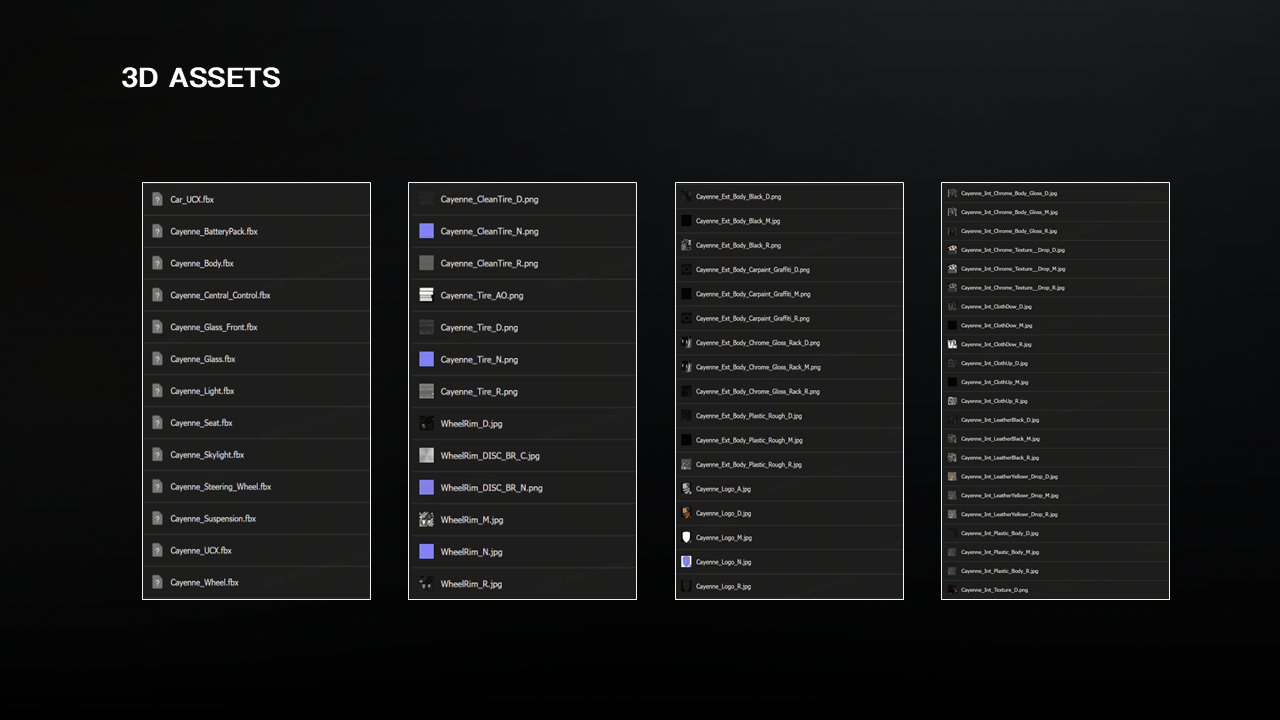Choose the white shield thumbnail of Cayenne_Logo_M.jpg
The height and width of the screenshot is (720, 1280).
[686, 537]
